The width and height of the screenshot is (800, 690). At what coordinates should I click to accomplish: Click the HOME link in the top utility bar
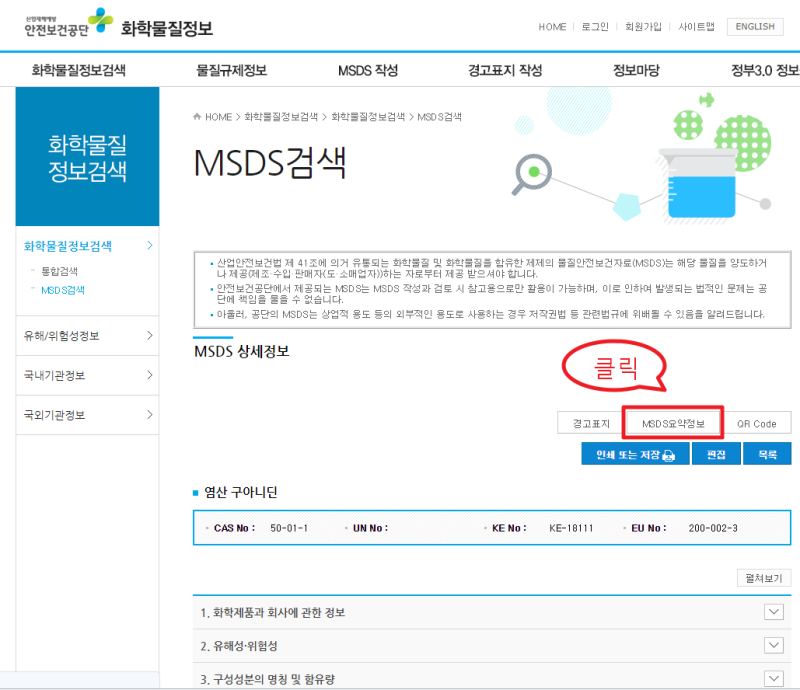552,27
